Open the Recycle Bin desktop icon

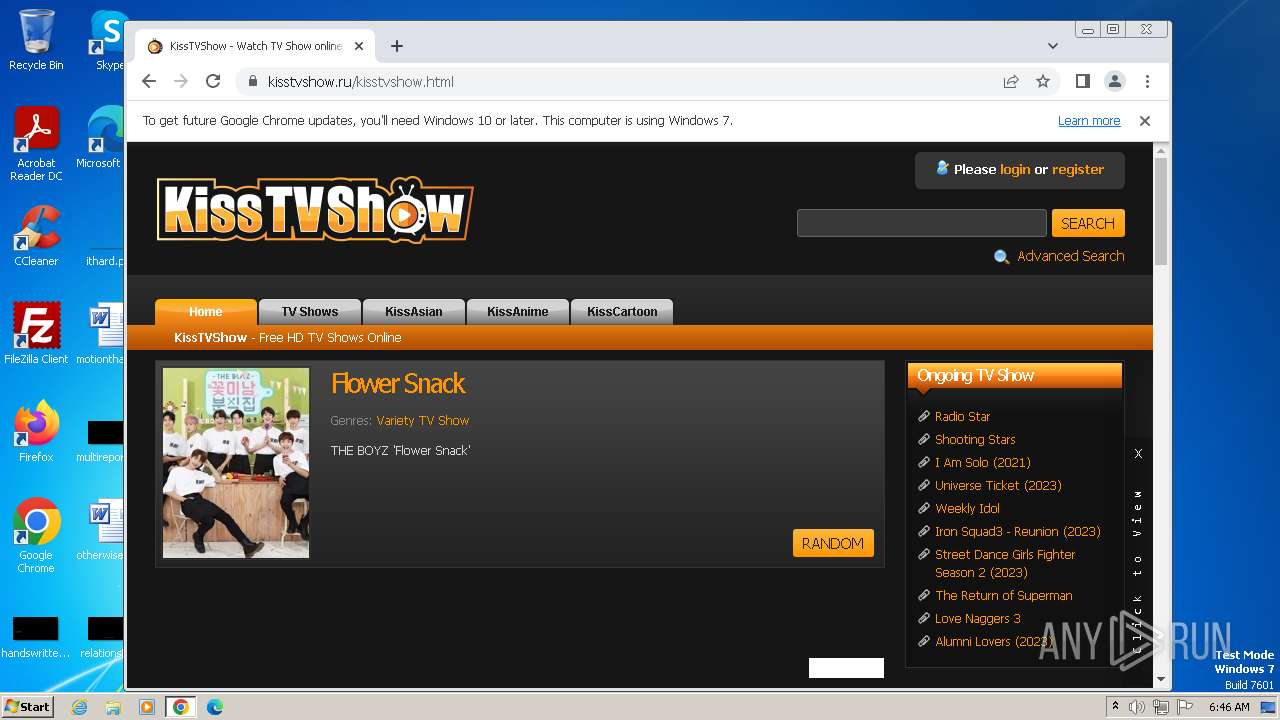click(36, 41)
